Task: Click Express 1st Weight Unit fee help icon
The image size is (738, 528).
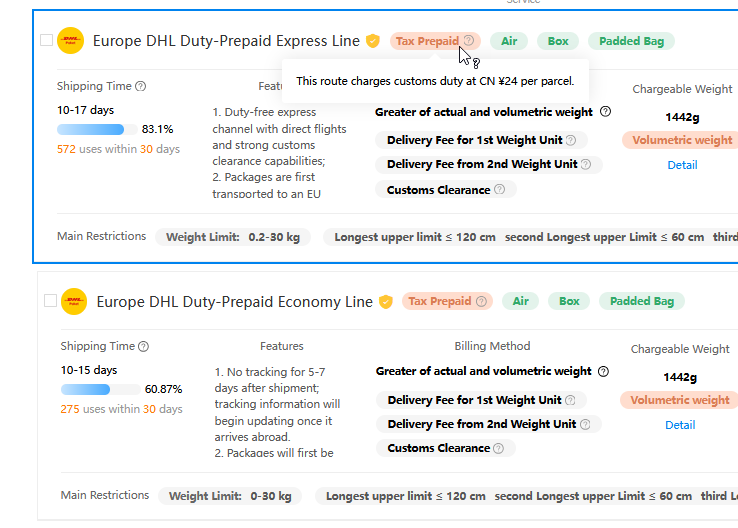Action: click(x=570, y=140)
